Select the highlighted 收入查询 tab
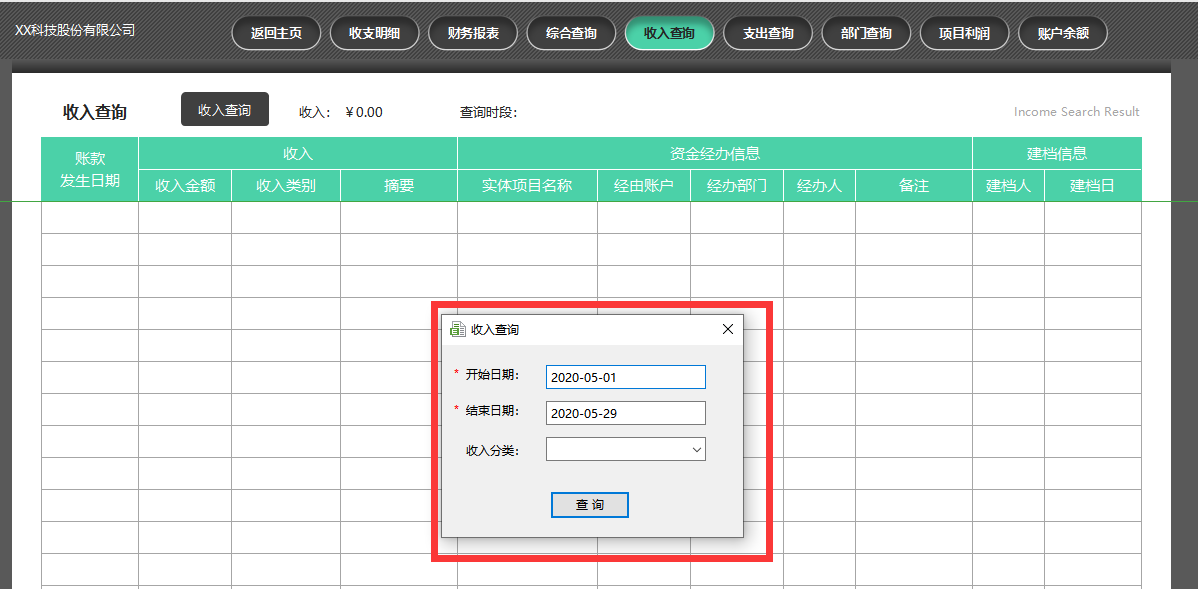The image size is (1198, 589). 668,32
